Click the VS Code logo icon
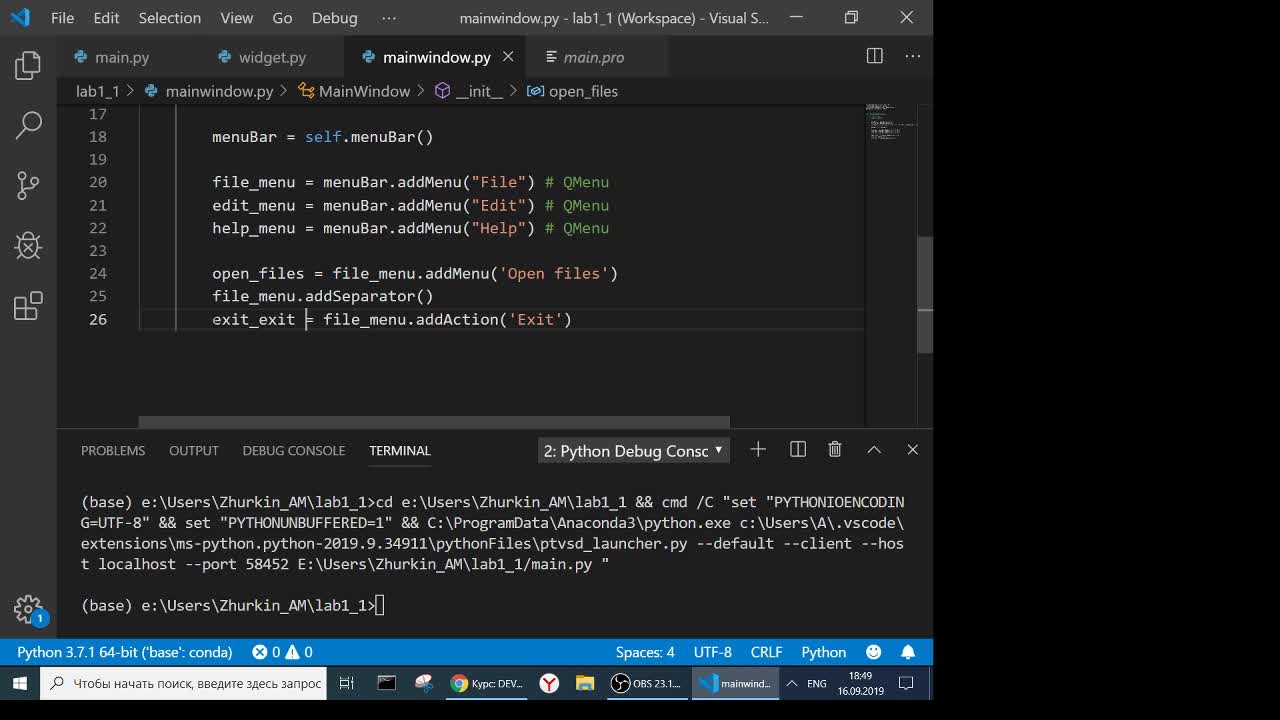 (20, 18)
